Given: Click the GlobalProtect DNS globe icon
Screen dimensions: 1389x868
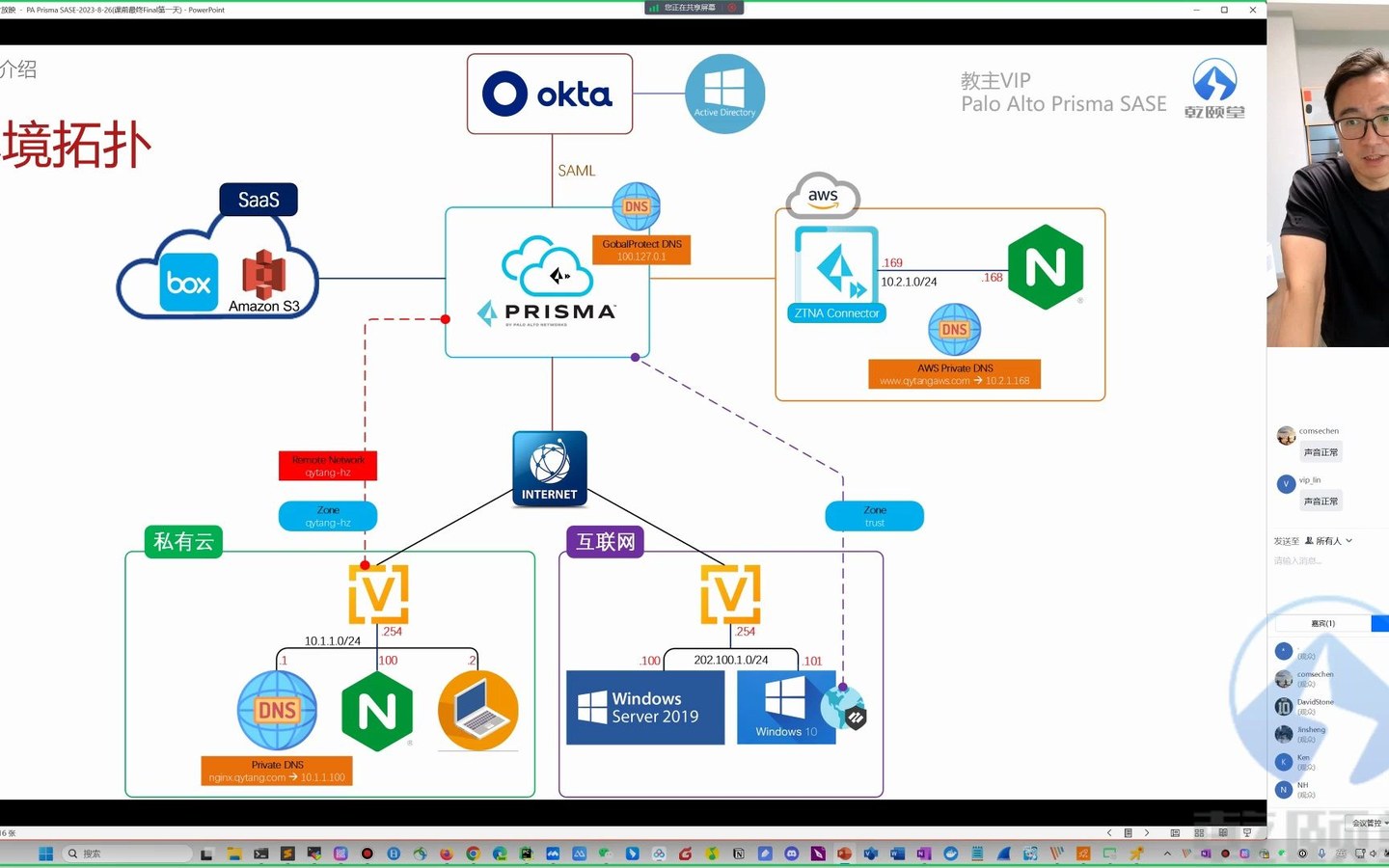Looking at the screenshot, I should [637, 206].
